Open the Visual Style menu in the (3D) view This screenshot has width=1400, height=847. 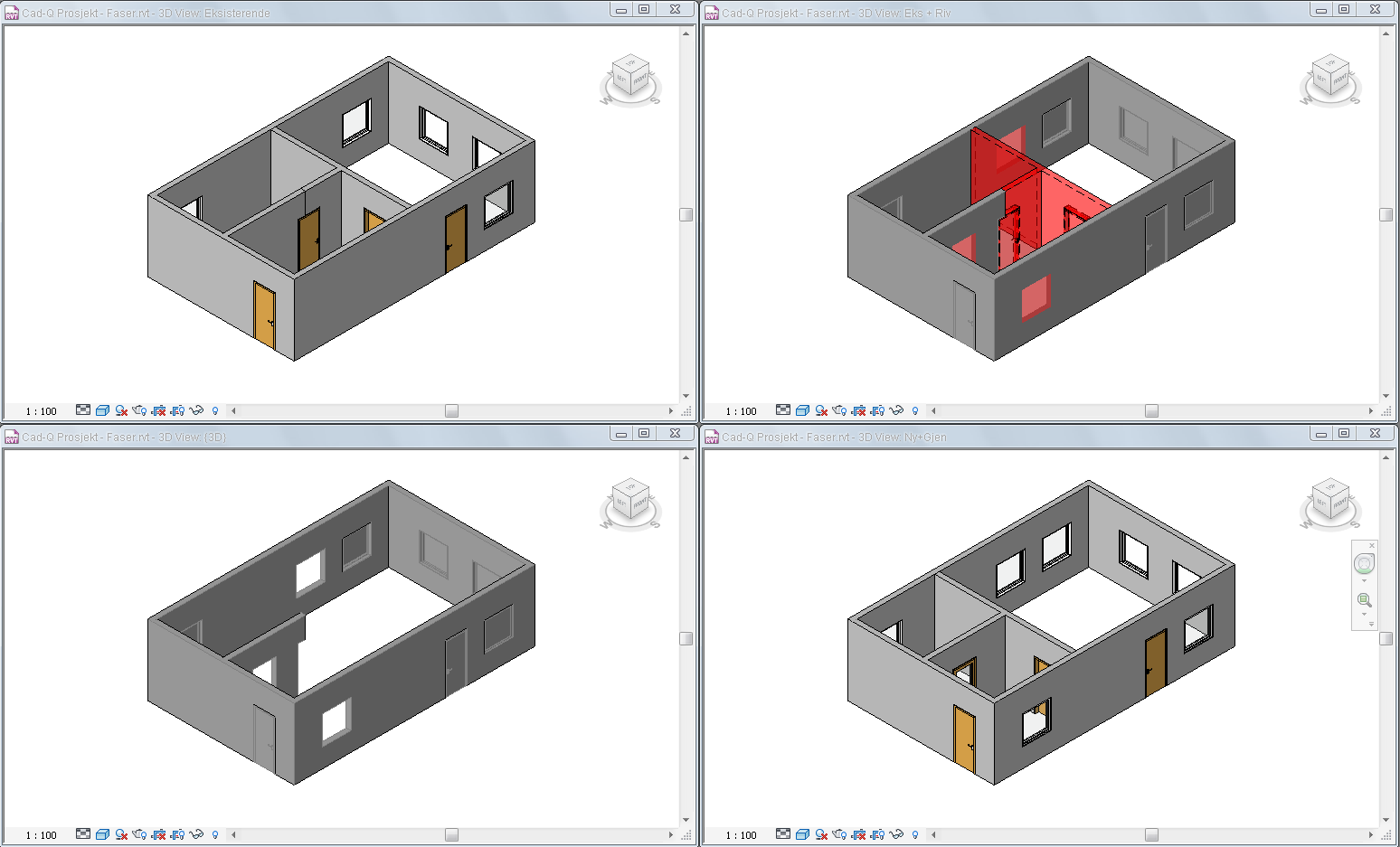[x=102, y=835]
